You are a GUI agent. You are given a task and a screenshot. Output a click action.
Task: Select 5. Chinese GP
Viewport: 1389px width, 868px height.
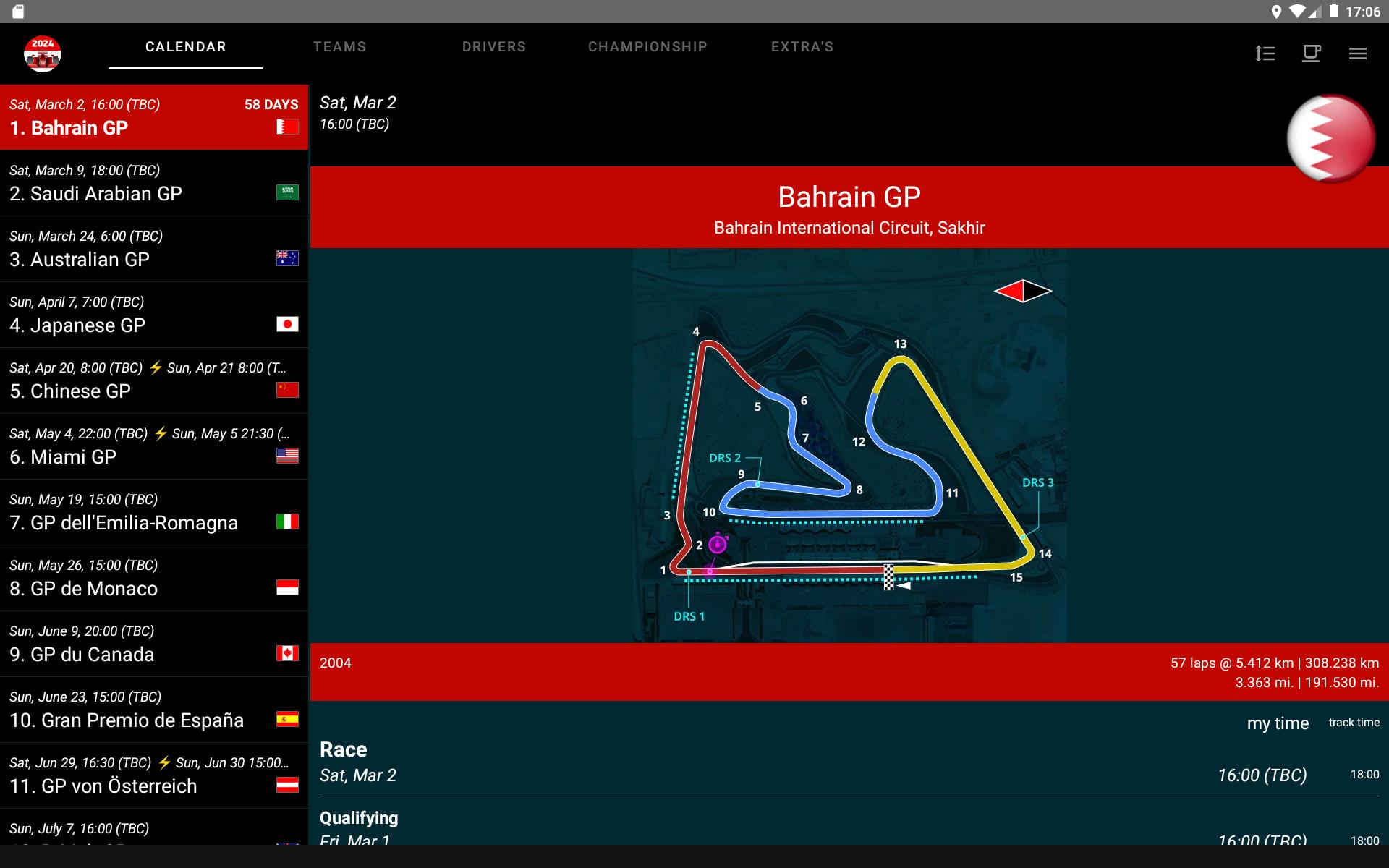(x=154, y=380)
